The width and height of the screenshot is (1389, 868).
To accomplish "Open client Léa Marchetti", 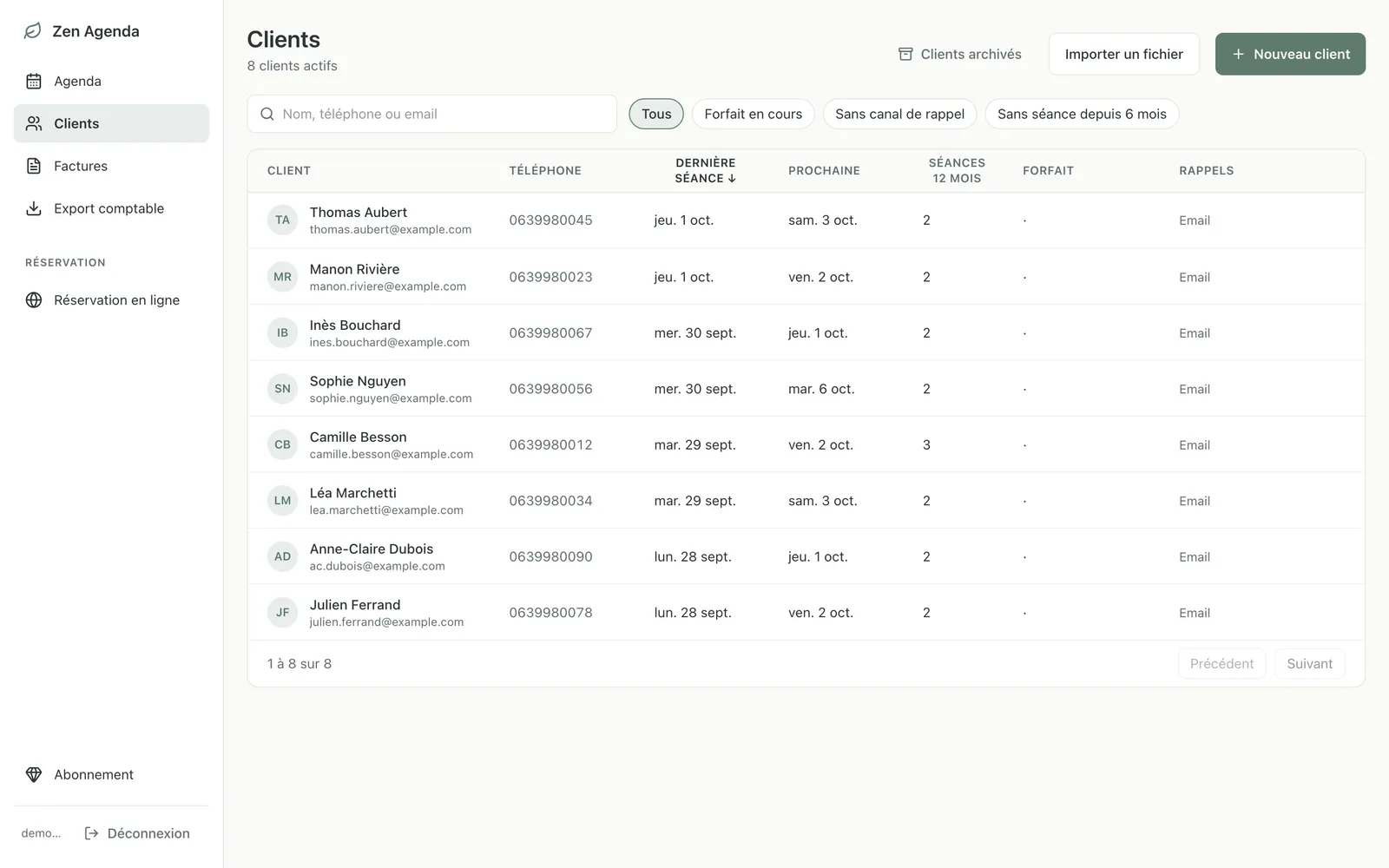I will click(806, 501).
